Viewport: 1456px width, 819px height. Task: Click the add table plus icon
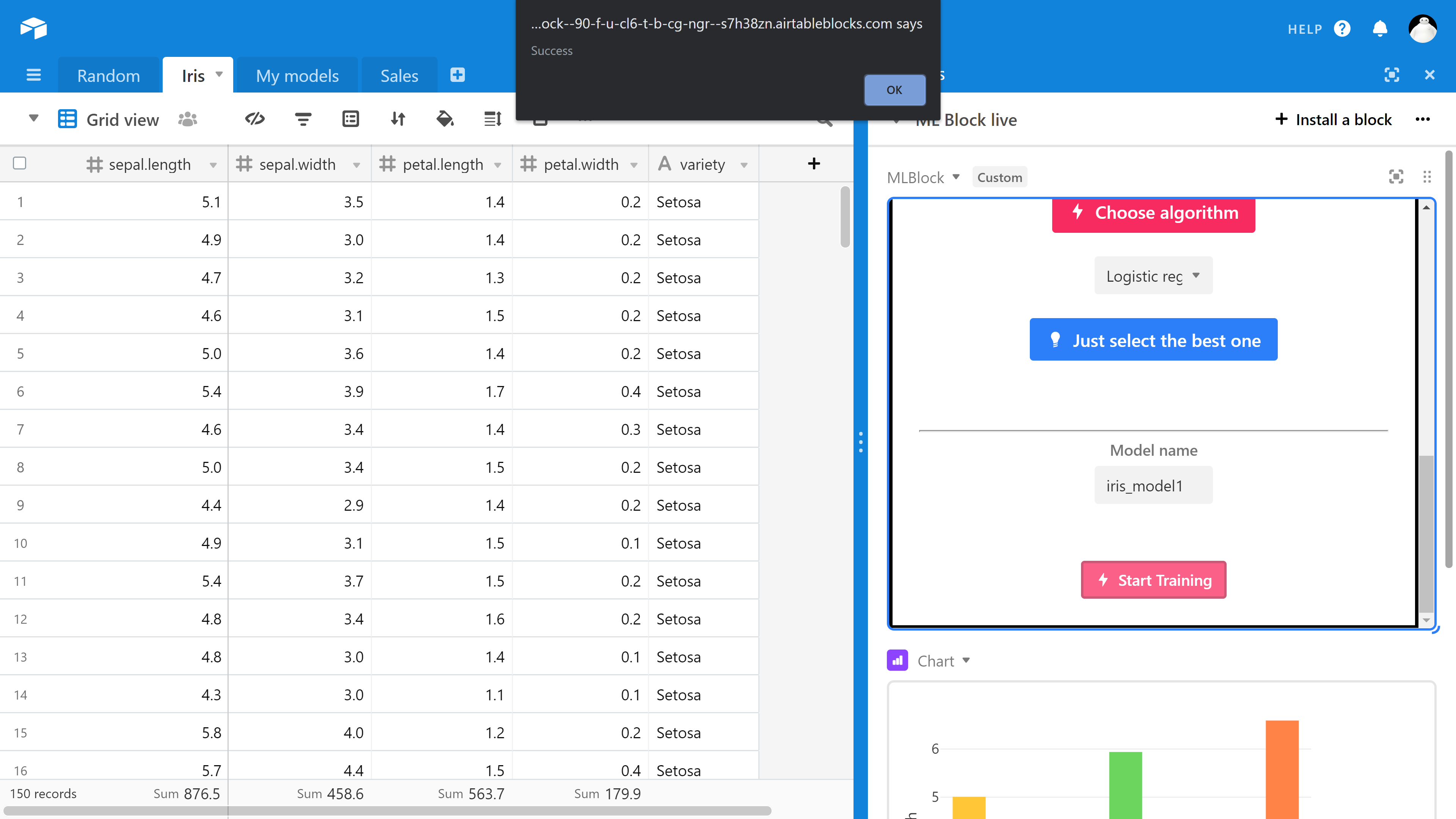(x=457, y=75)
